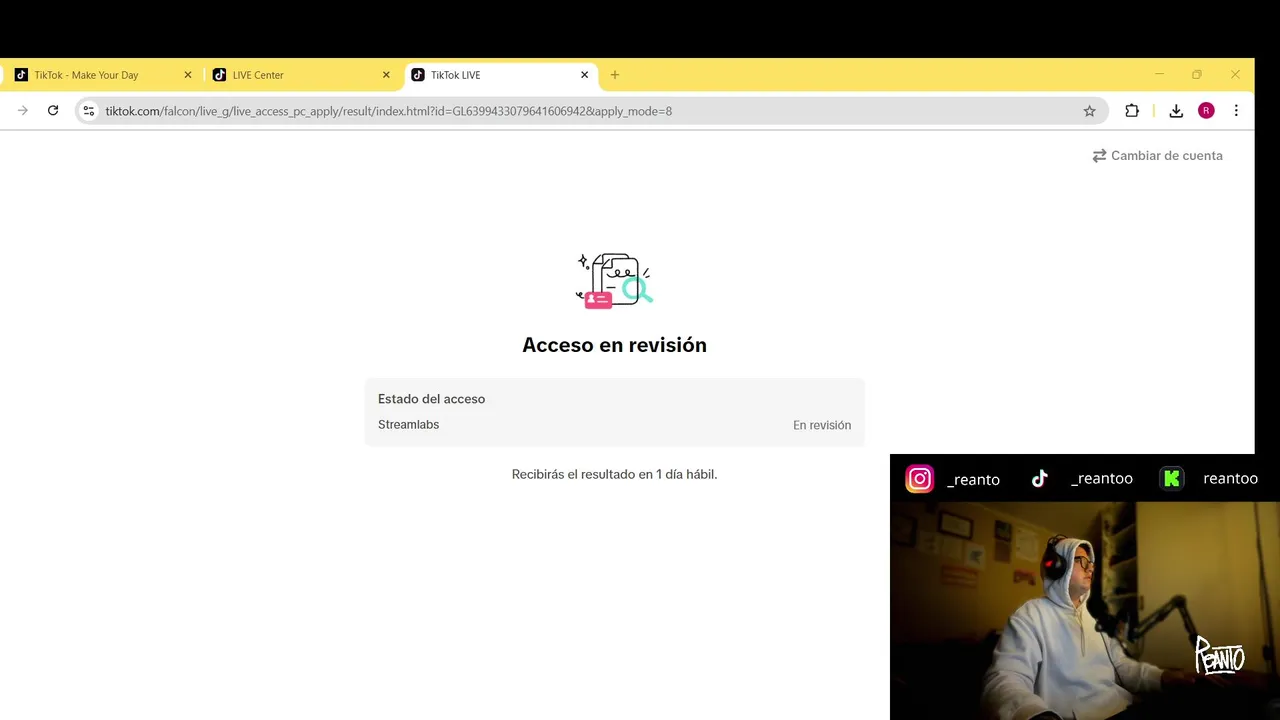This screenshot has height=720, width=1280.
Task: Close the LIVE Center tab
Action: coord(386,75)
